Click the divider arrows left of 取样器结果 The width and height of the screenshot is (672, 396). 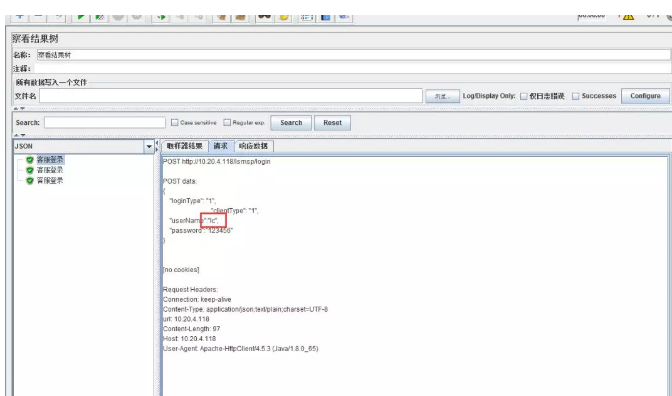[157, 146]
